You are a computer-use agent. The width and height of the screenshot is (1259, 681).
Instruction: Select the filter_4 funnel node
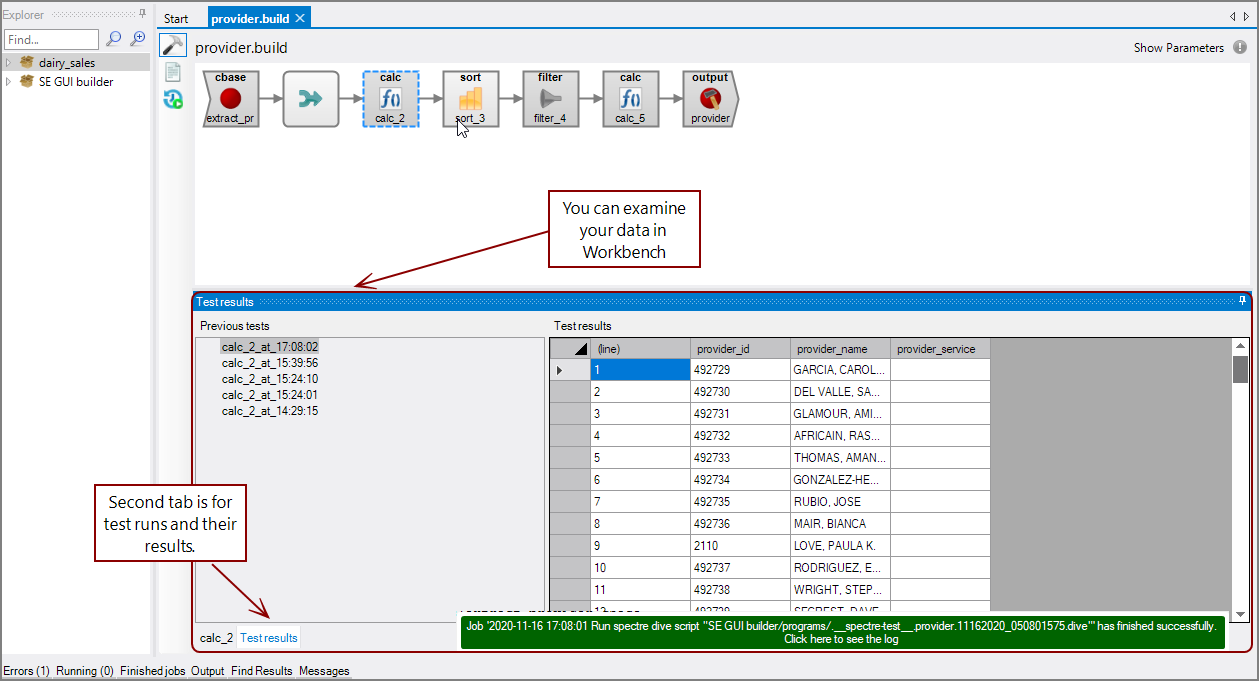pos(550,98)
